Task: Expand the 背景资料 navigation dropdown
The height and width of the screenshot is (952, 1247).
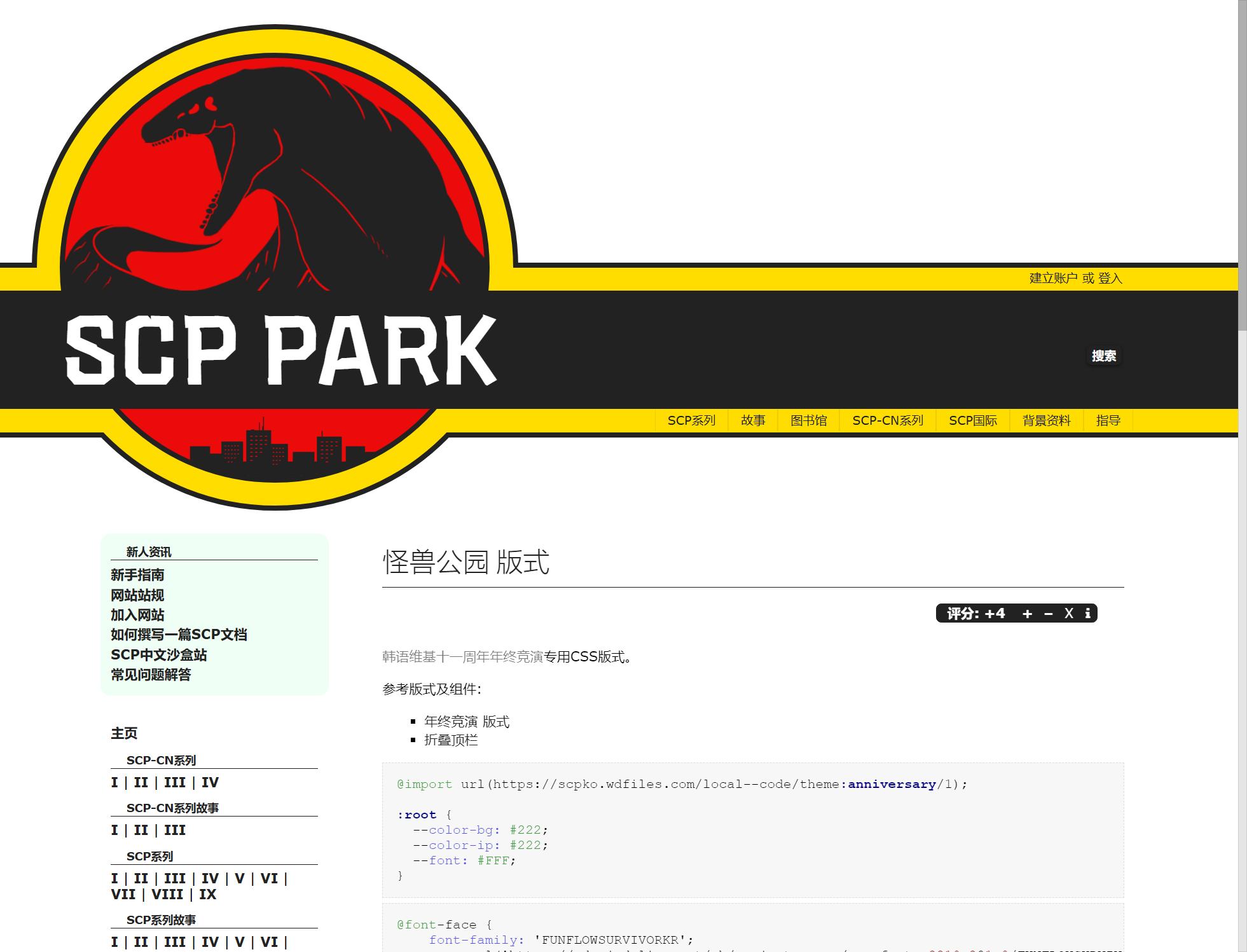Action: tap(1047, 420)
